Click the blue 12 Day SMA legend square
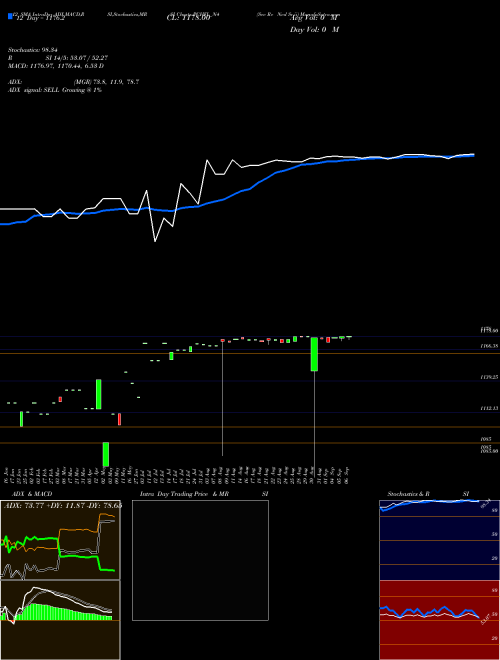500x660 pixels. point(10,16)
